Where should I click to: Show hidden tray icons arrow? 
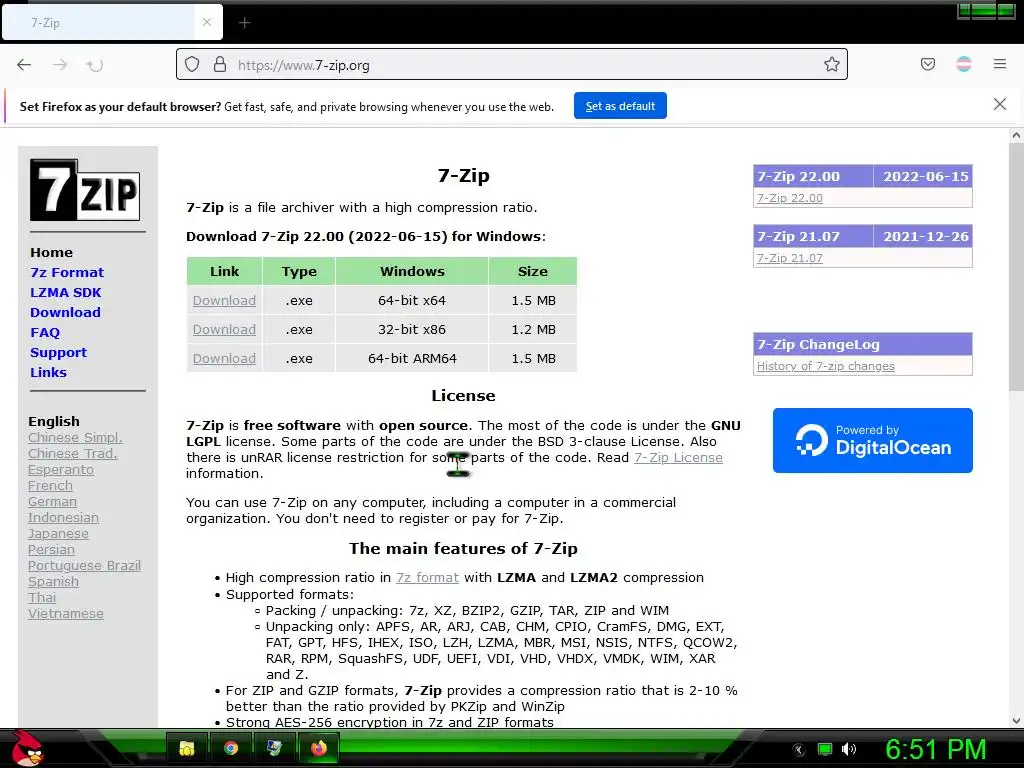click(798, 750)
